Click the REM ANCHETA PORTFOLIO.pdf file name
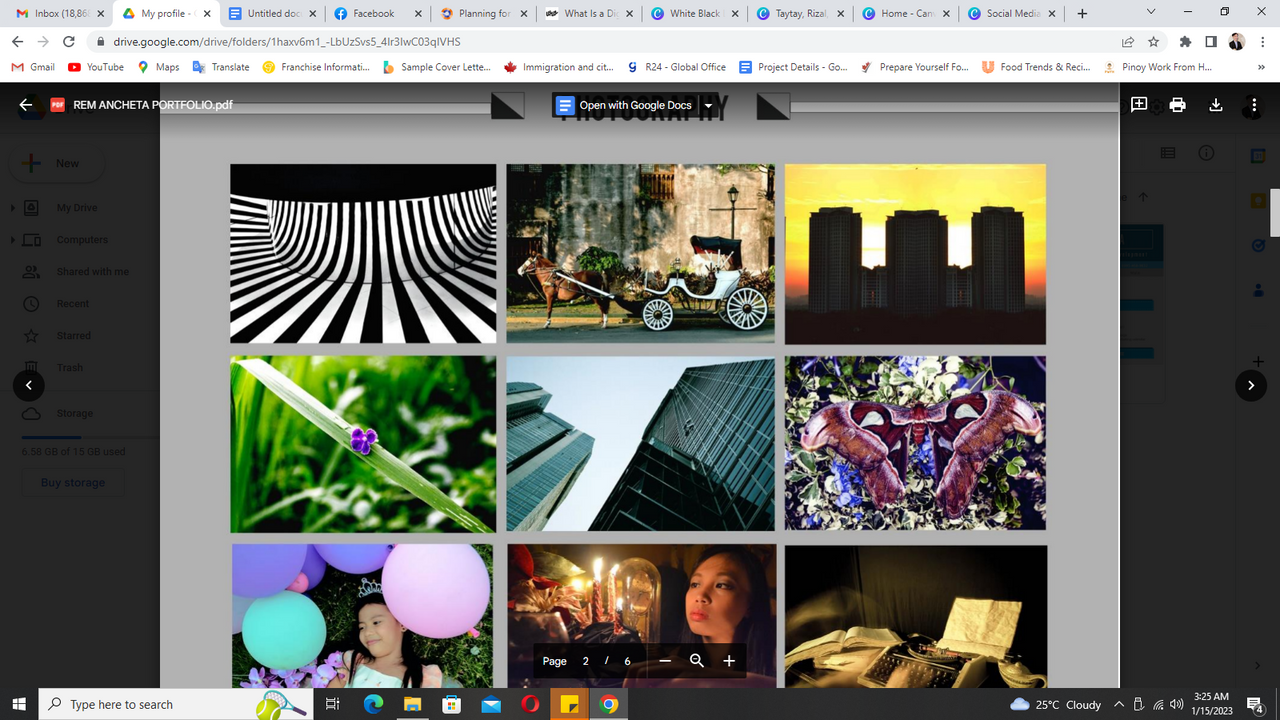 (x=153, y=105)
